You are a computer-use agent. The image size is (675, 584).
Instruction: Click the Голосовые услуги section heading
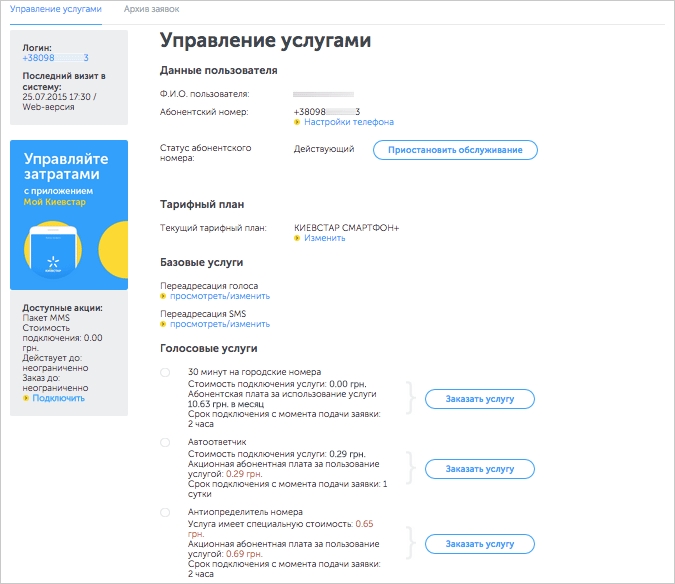point(209,348)
